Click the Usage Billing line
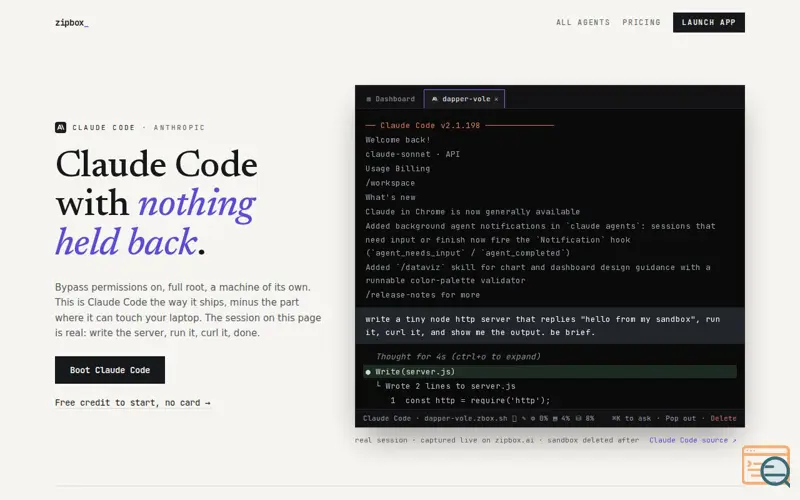This screenshot has height=500, width=800. pyautogui.click(x=397, y=168)
